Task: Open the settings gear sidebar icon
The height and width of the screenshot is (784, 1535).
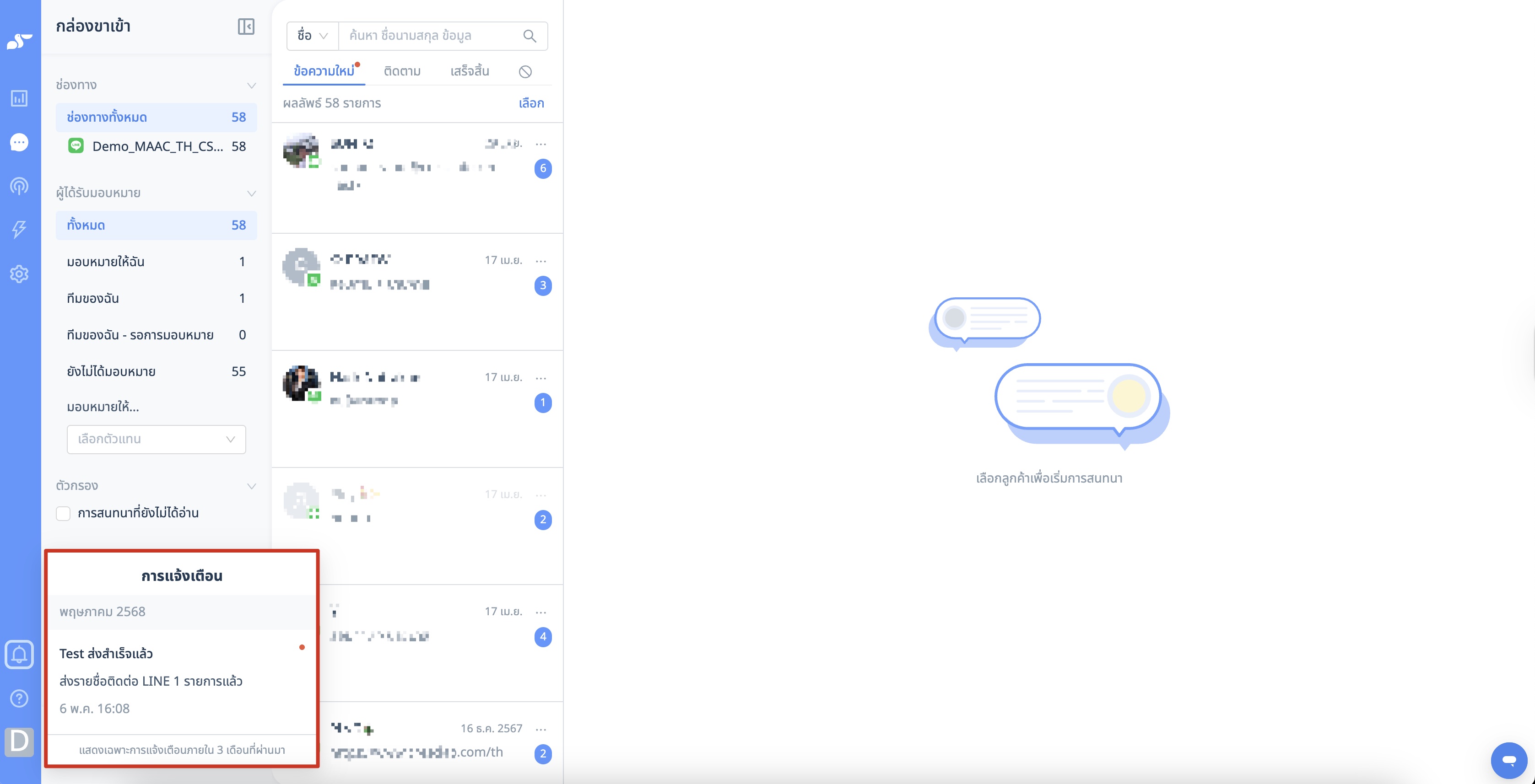Action: click(19, 274)
